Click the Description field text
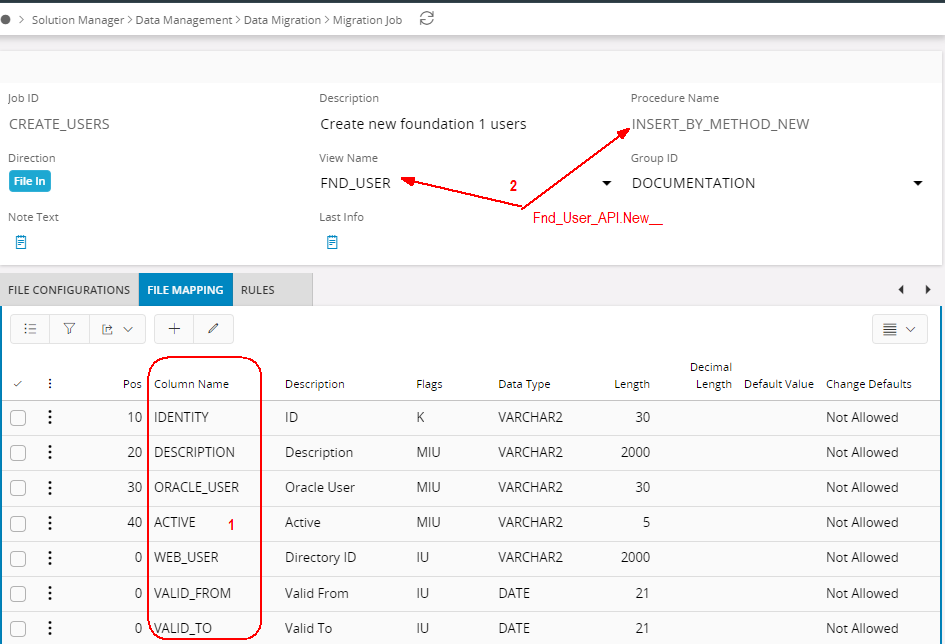Screen dimensions: 945x644 [423, 124]
